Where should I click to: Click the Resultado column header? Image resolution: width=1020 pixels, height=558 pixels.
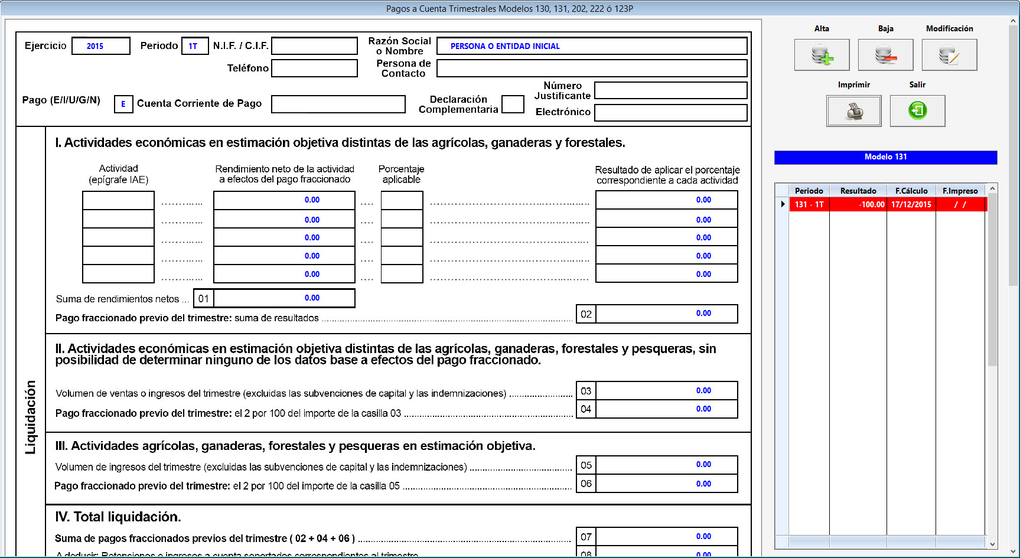pyautogui.click(x=858, y=191)
